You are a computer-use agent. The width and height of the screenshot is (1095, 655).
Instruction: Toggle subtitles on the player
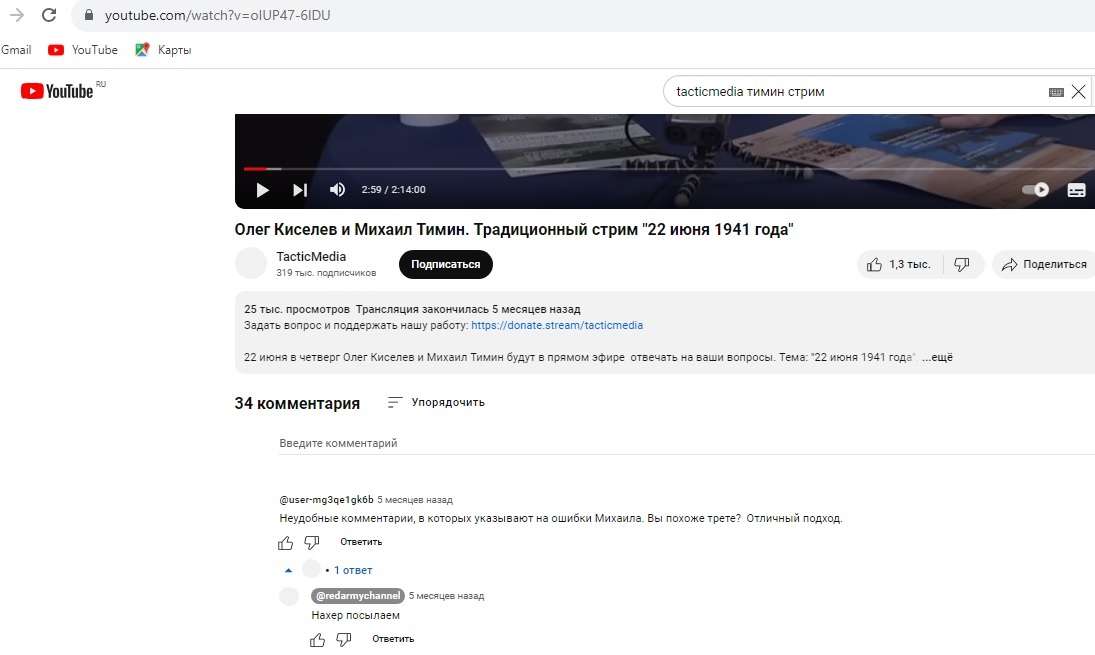(x=1076, y=190)
